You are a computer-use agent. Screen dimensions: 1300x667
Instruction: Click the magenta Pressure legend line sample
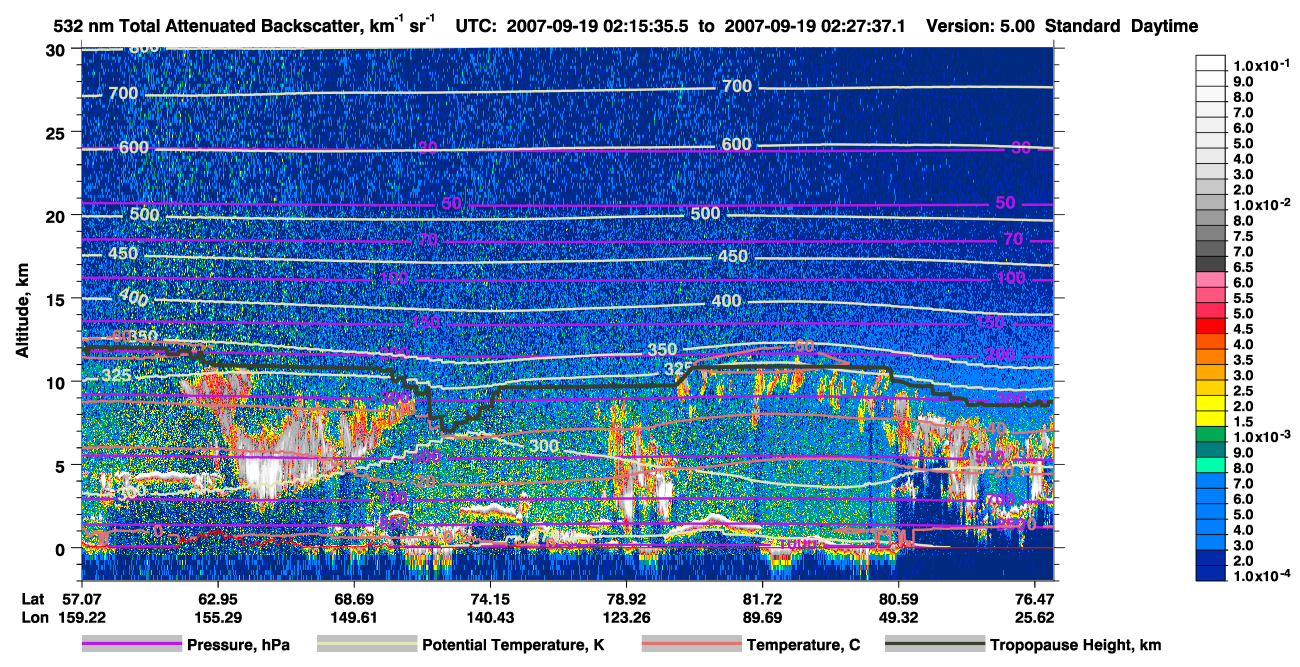[132, 645]
